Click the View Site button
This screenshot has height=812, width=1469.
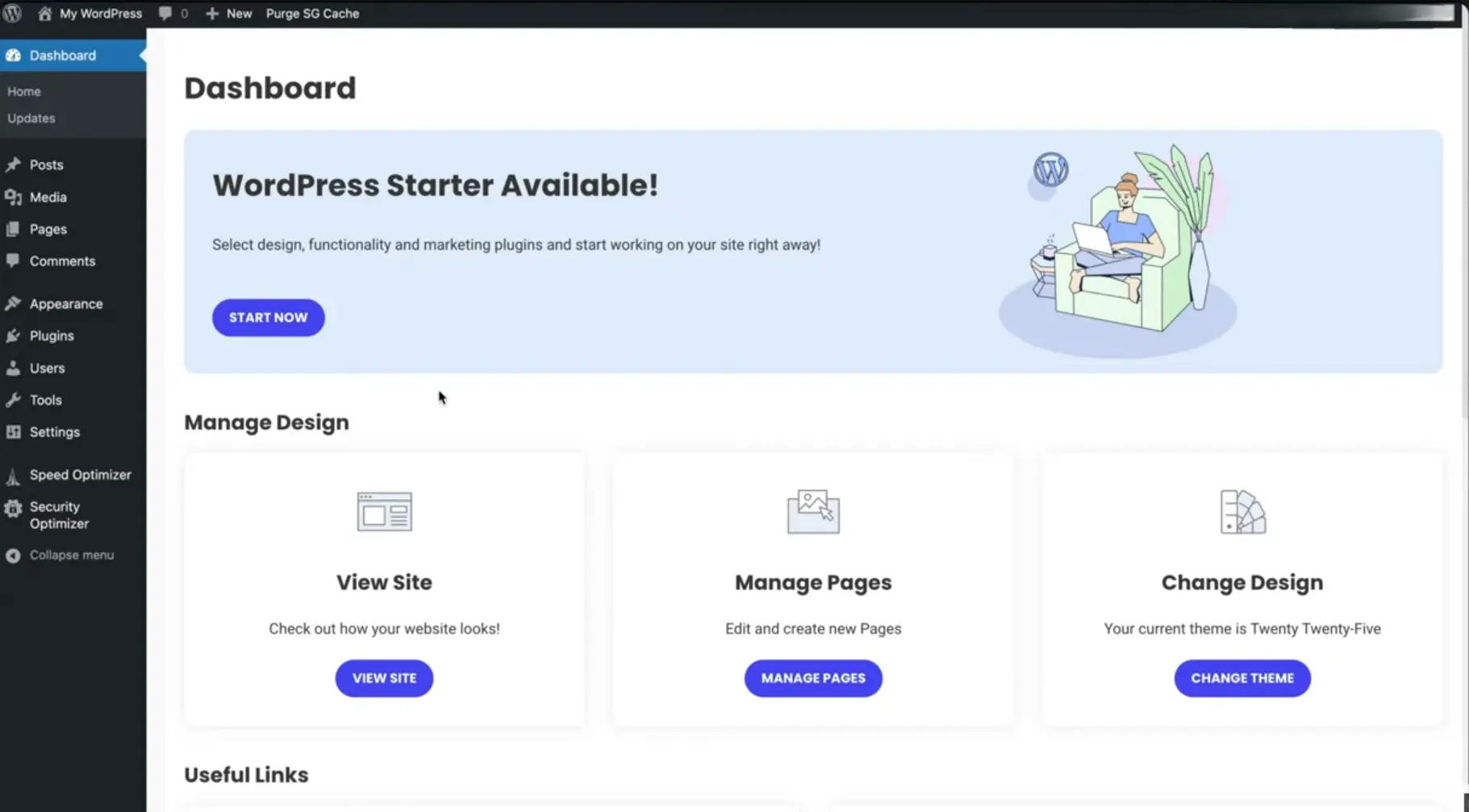pos(384,678)
